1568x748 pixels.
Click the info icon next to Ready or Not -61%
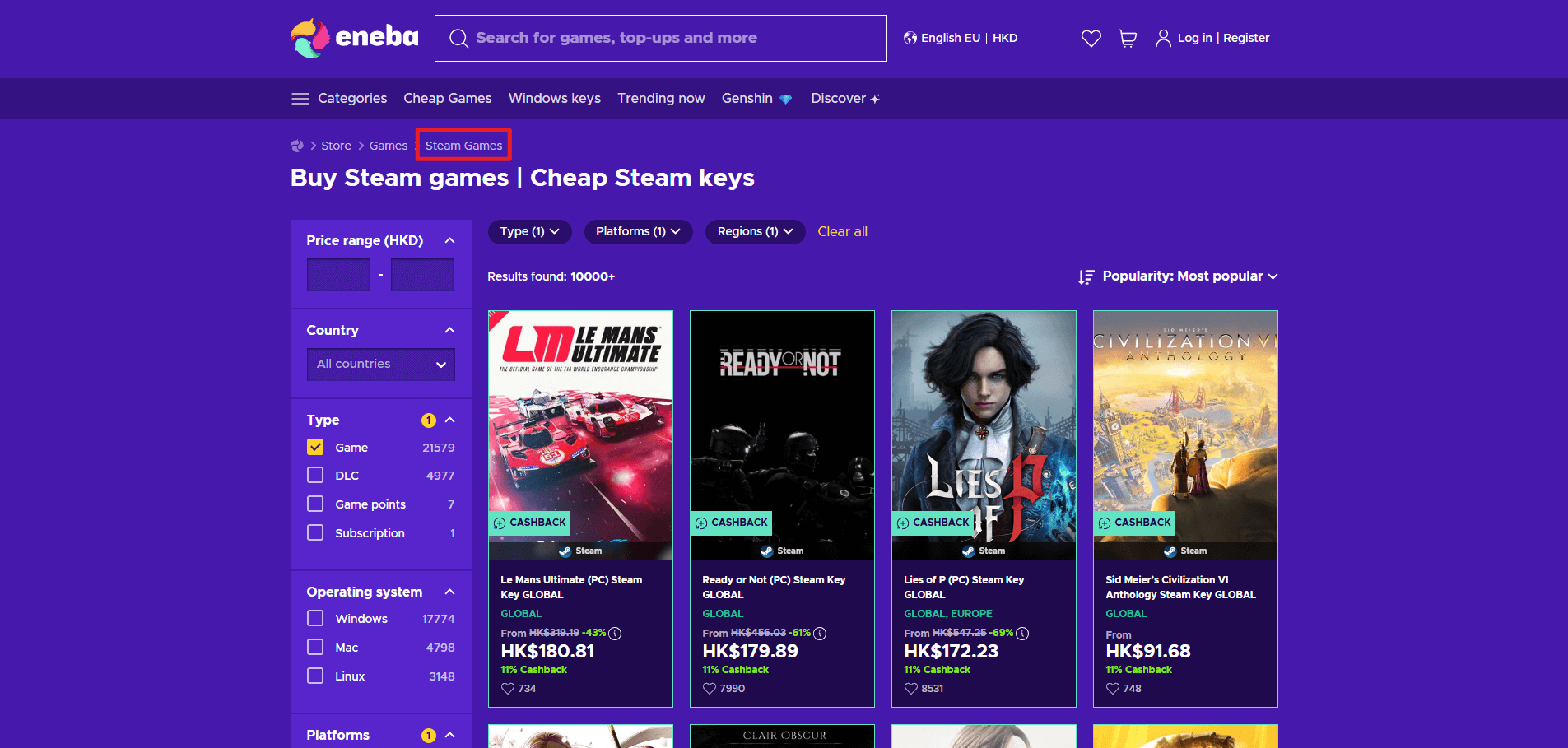(x=820, y=634)
